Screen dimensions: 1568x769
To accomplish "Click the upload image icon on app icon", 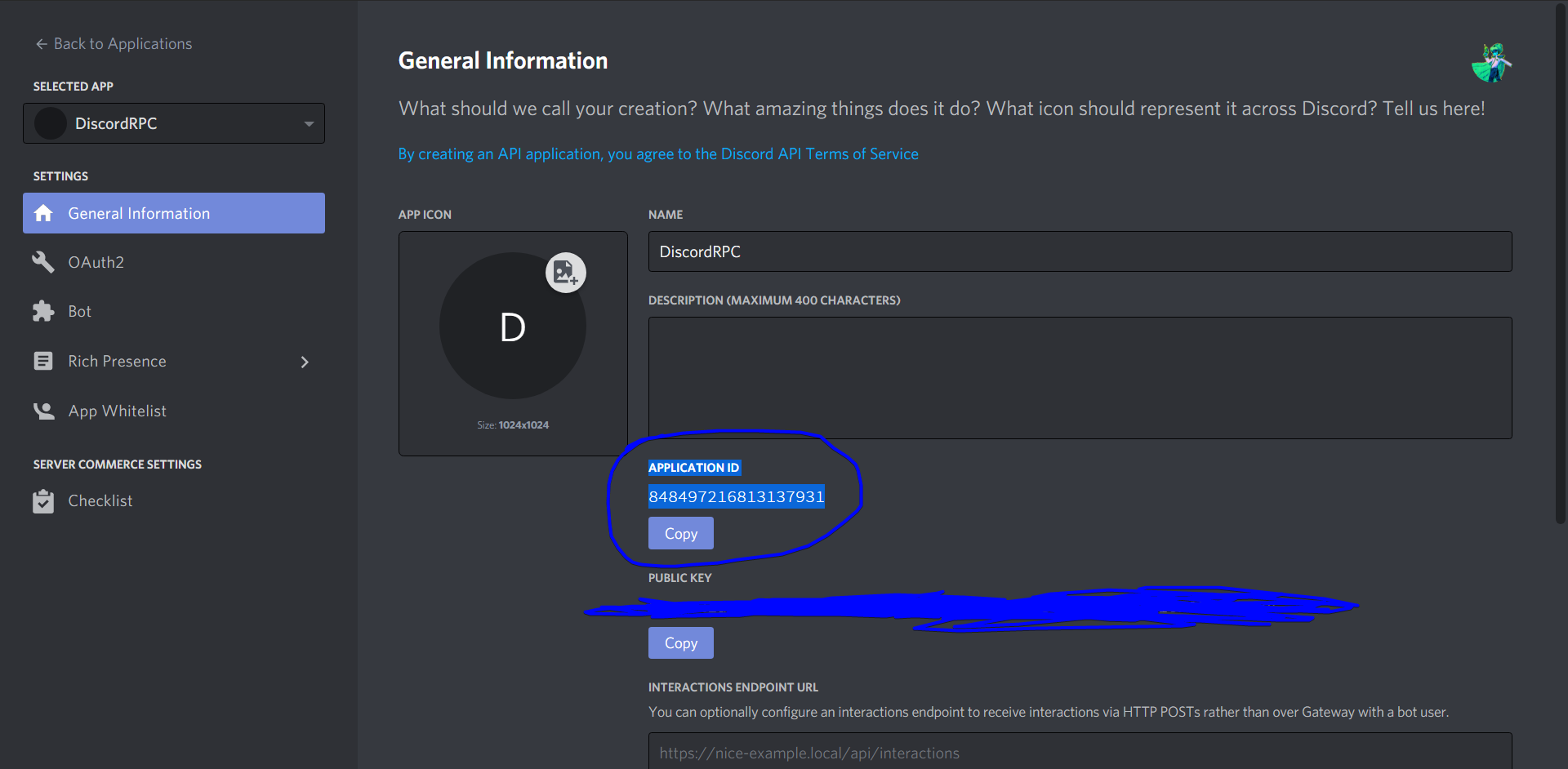I will (x=566, y=273).
